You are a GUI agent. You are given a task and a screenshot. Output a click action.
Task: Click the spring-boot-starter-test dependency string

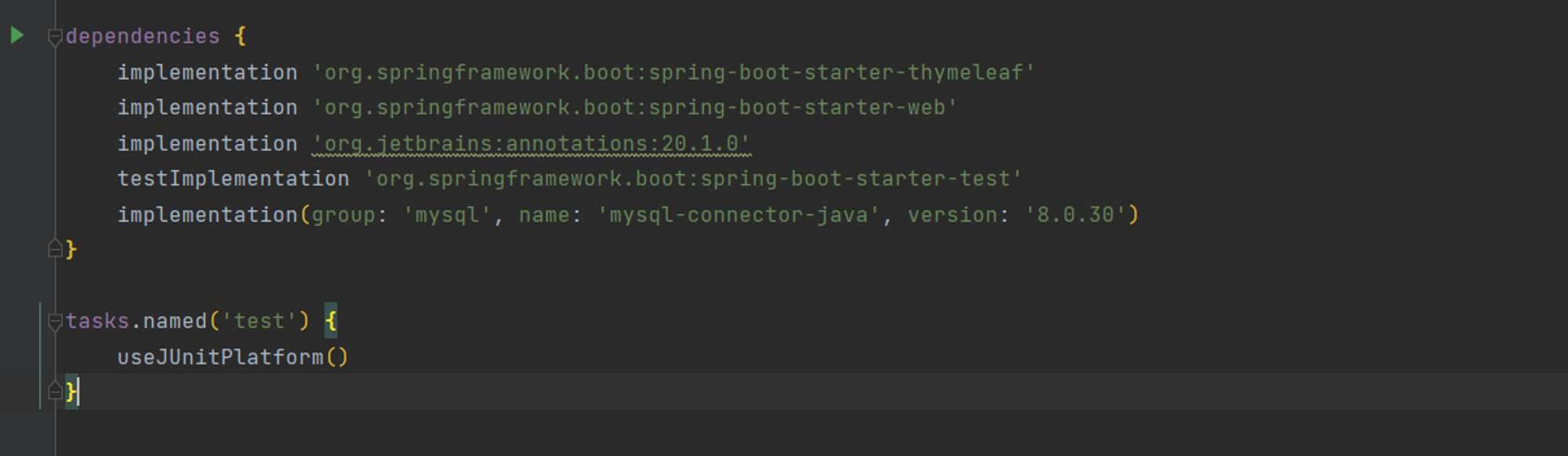point(693,179)
